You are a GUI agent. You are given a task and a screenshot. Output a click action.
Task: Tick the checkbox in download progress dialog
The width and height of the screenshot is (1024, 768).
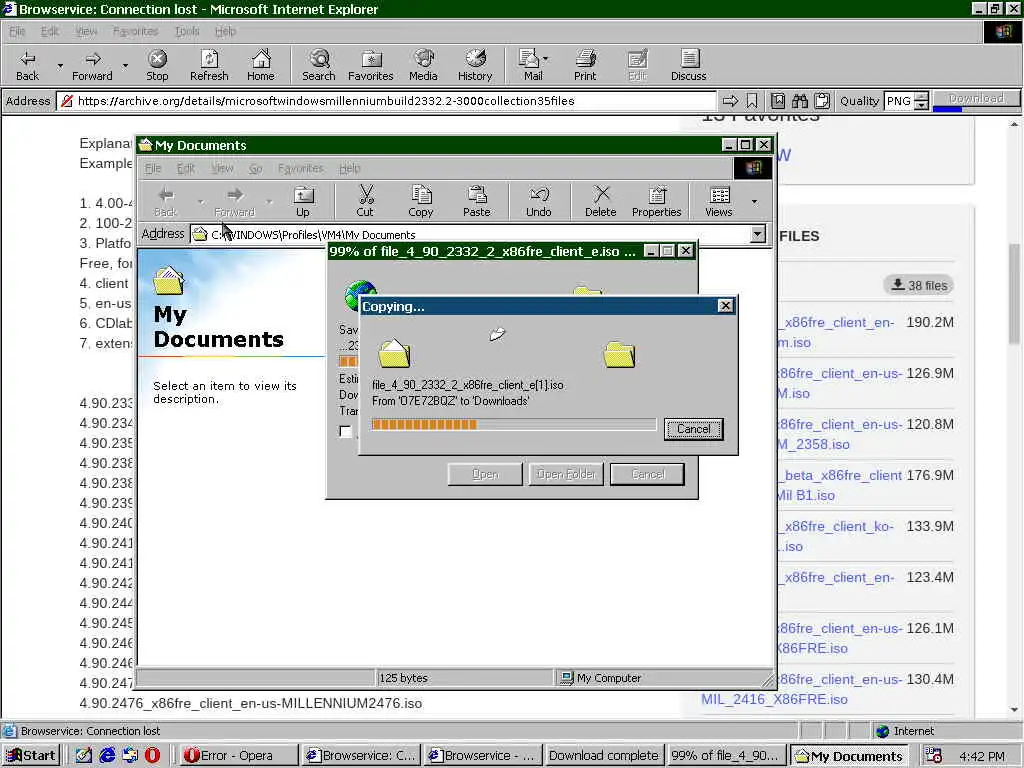(x=345, y=431)
